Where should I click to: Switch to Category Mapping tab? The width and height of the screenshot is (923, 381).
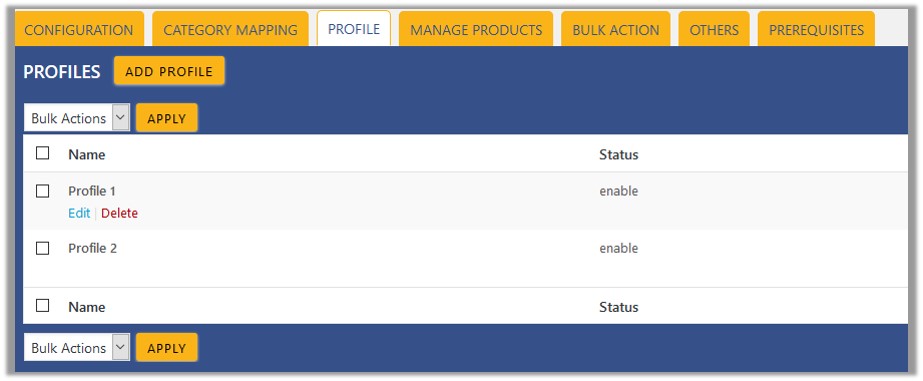[x=230, y=29]
